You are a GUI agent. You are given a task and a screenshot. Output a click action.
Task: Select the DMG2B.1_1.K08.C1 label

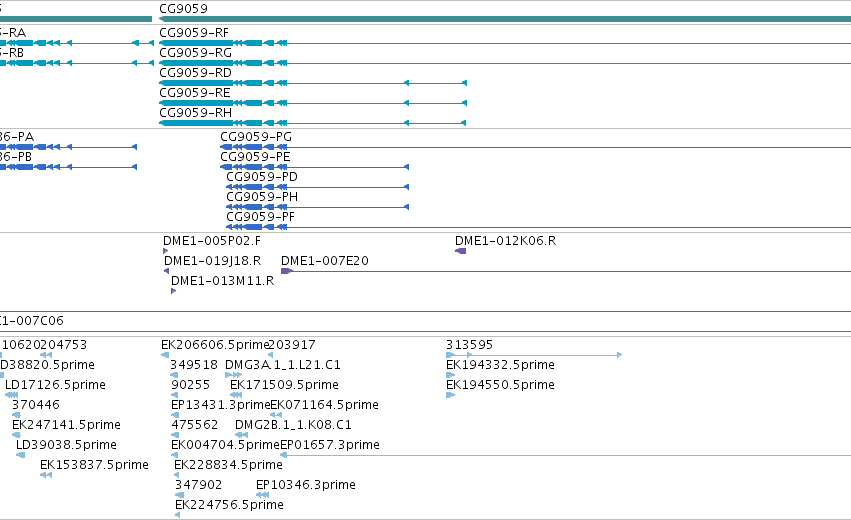click(x=293, y=425)
